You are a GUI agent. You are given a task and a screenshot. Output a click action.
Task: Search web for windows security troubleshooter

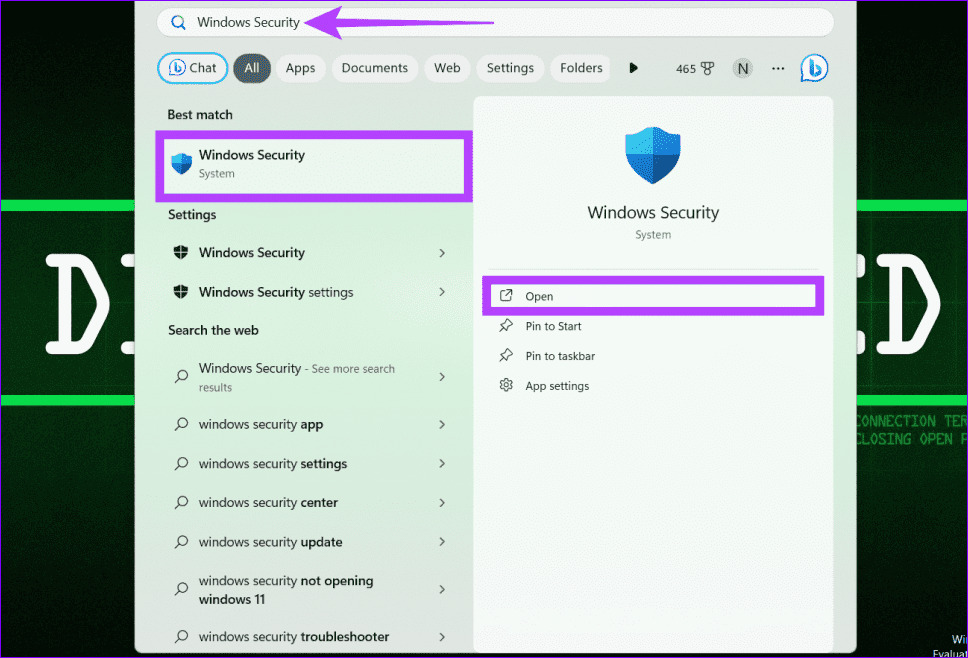[x=307, y=636]
